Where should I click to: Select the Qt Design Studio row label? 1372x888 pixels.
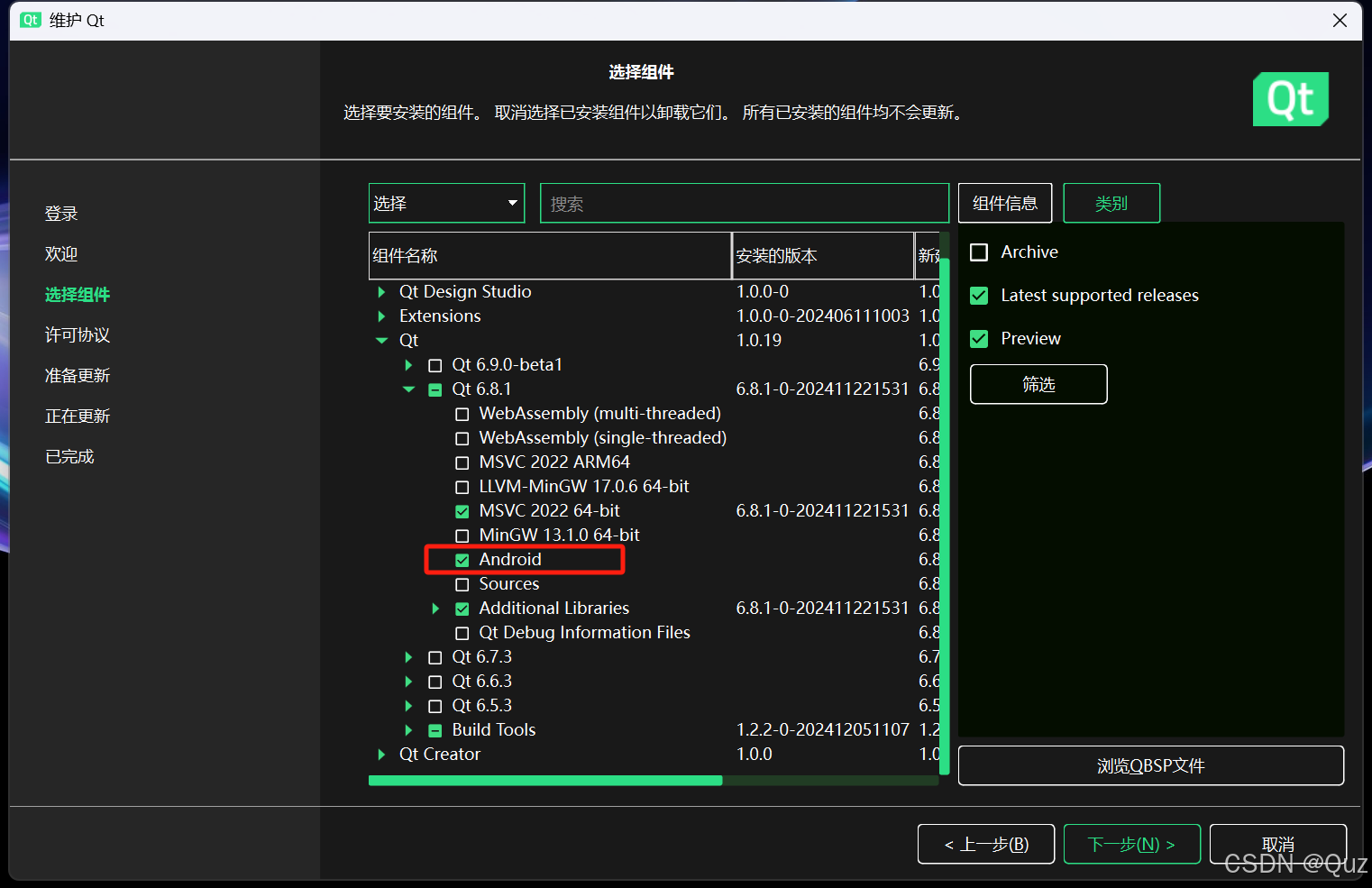coord(465,292)
